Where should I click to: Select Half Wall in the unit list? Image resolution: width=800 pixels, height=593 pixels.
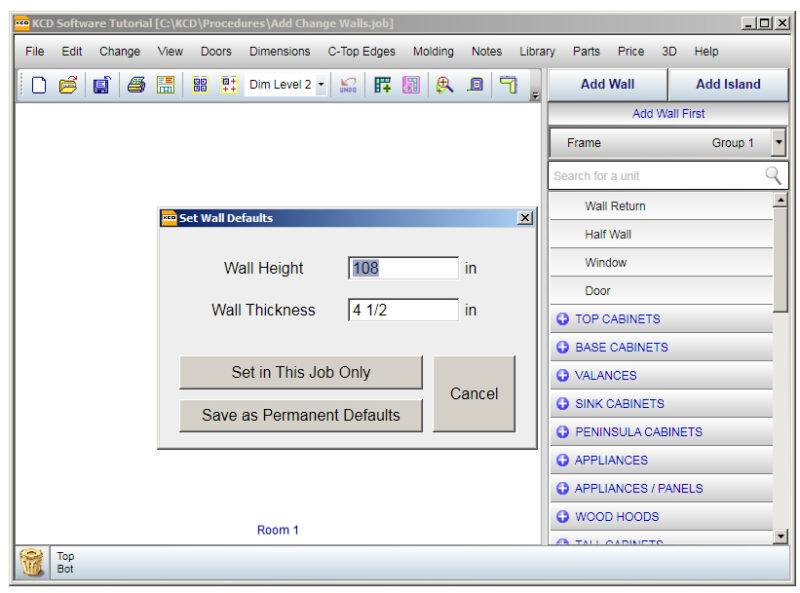pos(608,234)
